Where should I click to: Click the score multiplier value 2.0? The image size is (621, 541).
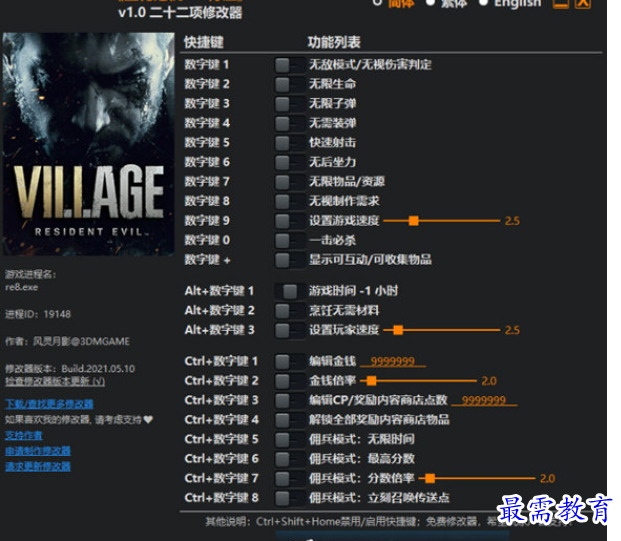pos(547,479)
